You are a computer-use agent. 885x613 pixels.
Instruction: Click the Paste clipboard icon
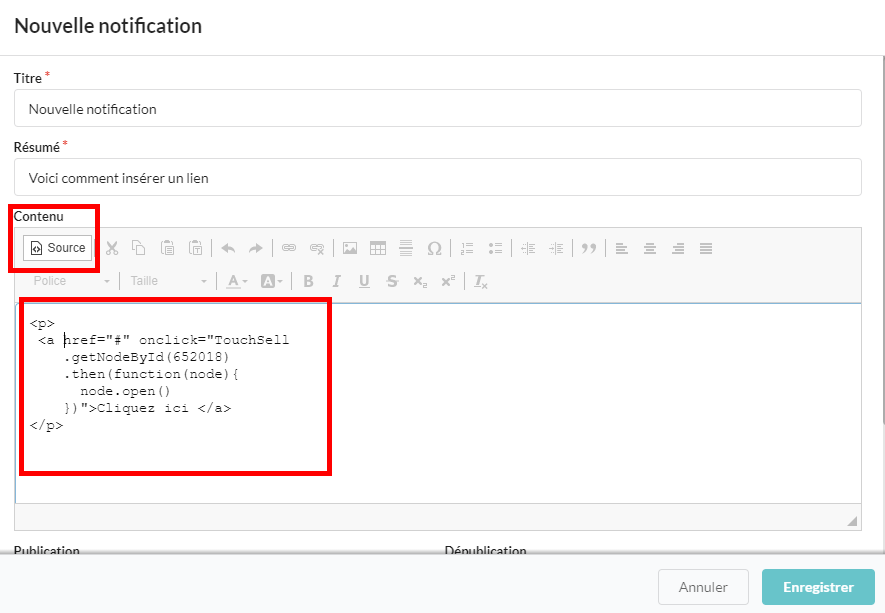tap(167, 248)
